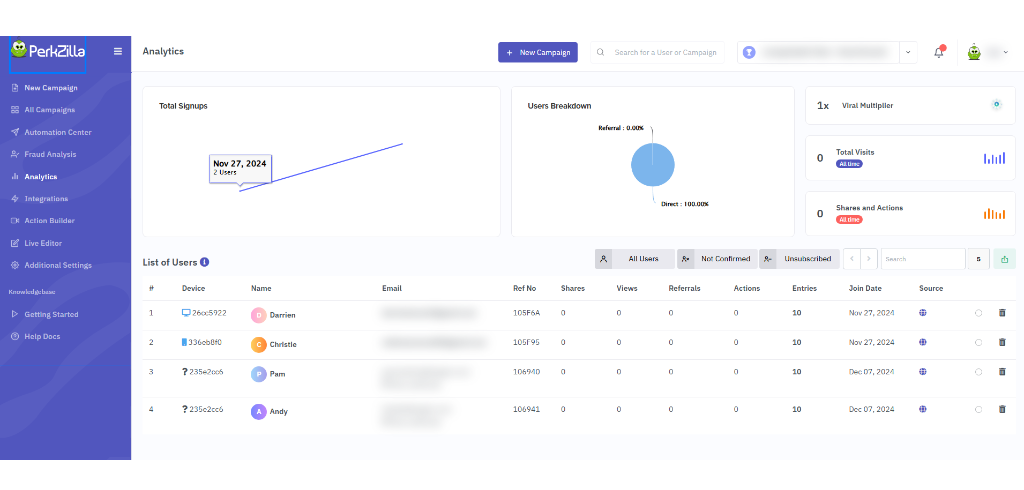Filter the list by Not Confirmed users

tap(716, 259)
